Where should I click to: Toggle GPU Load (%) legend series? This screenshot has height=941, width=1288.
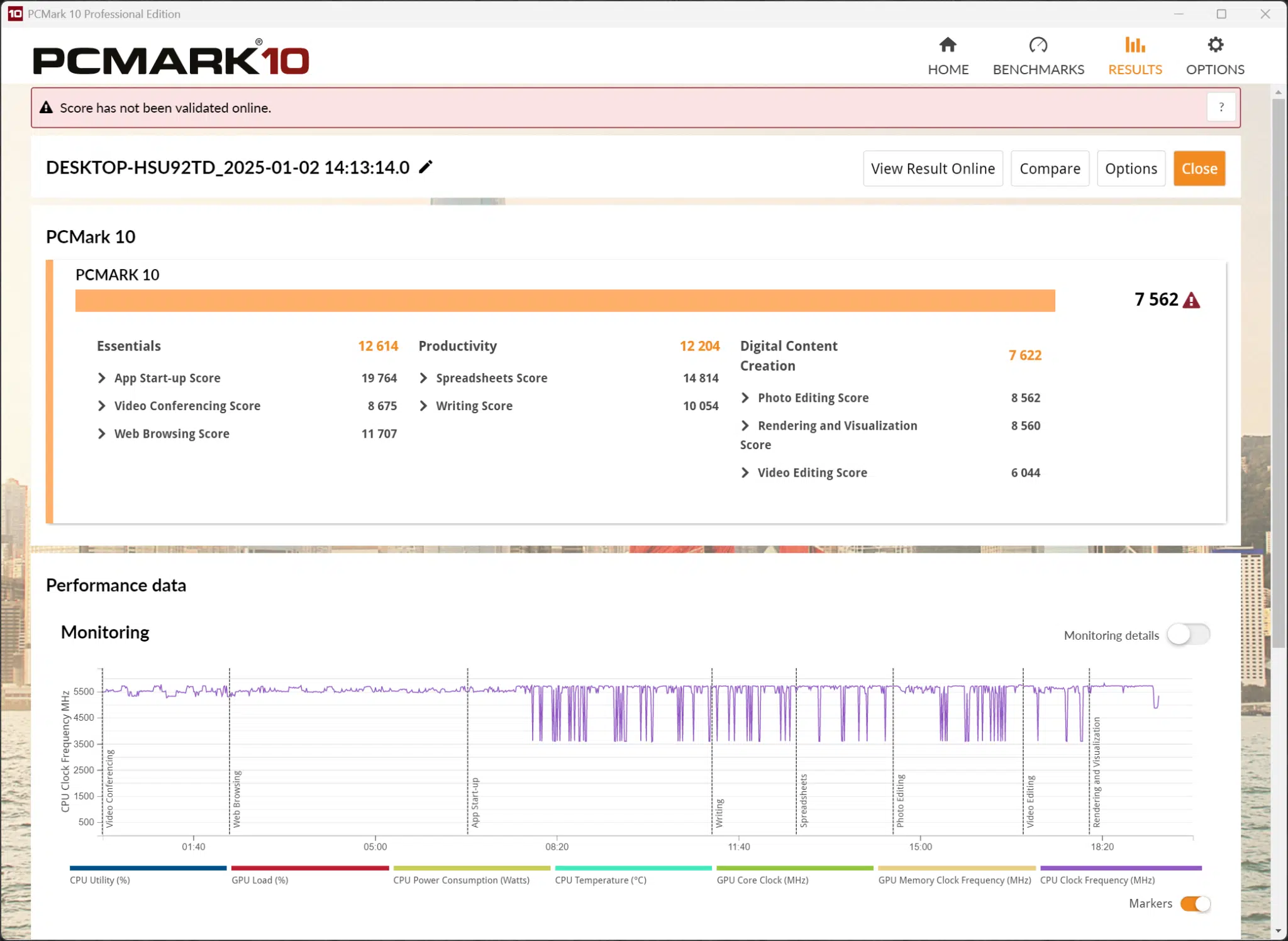(310, 876)
